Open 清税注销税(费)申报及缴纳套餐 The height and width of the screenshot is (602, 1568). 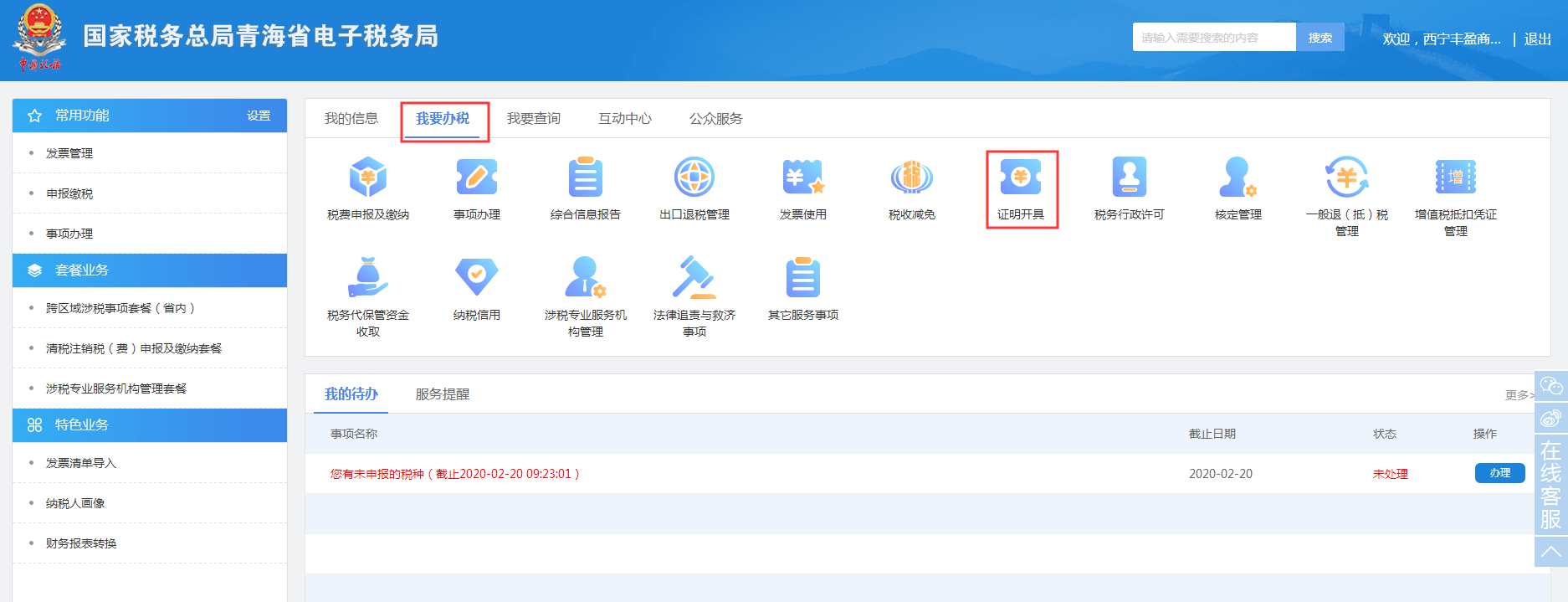134,348
